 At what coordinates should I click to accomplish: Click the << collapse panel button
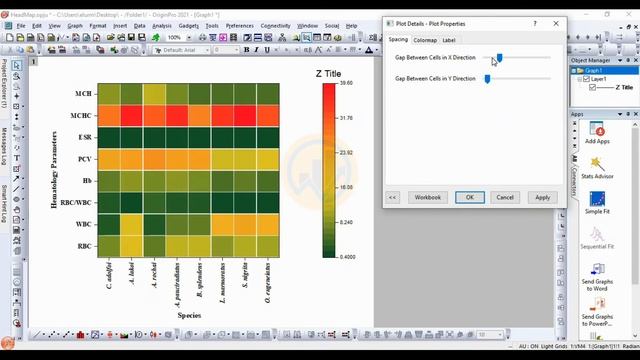pyautogui.click(x=392, y=197)
